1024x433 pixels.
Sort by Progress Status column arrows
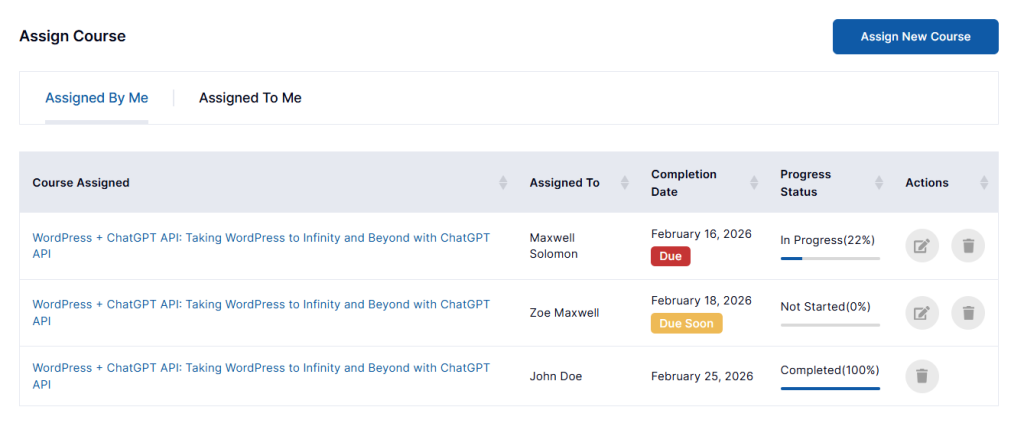click(879, 183)
